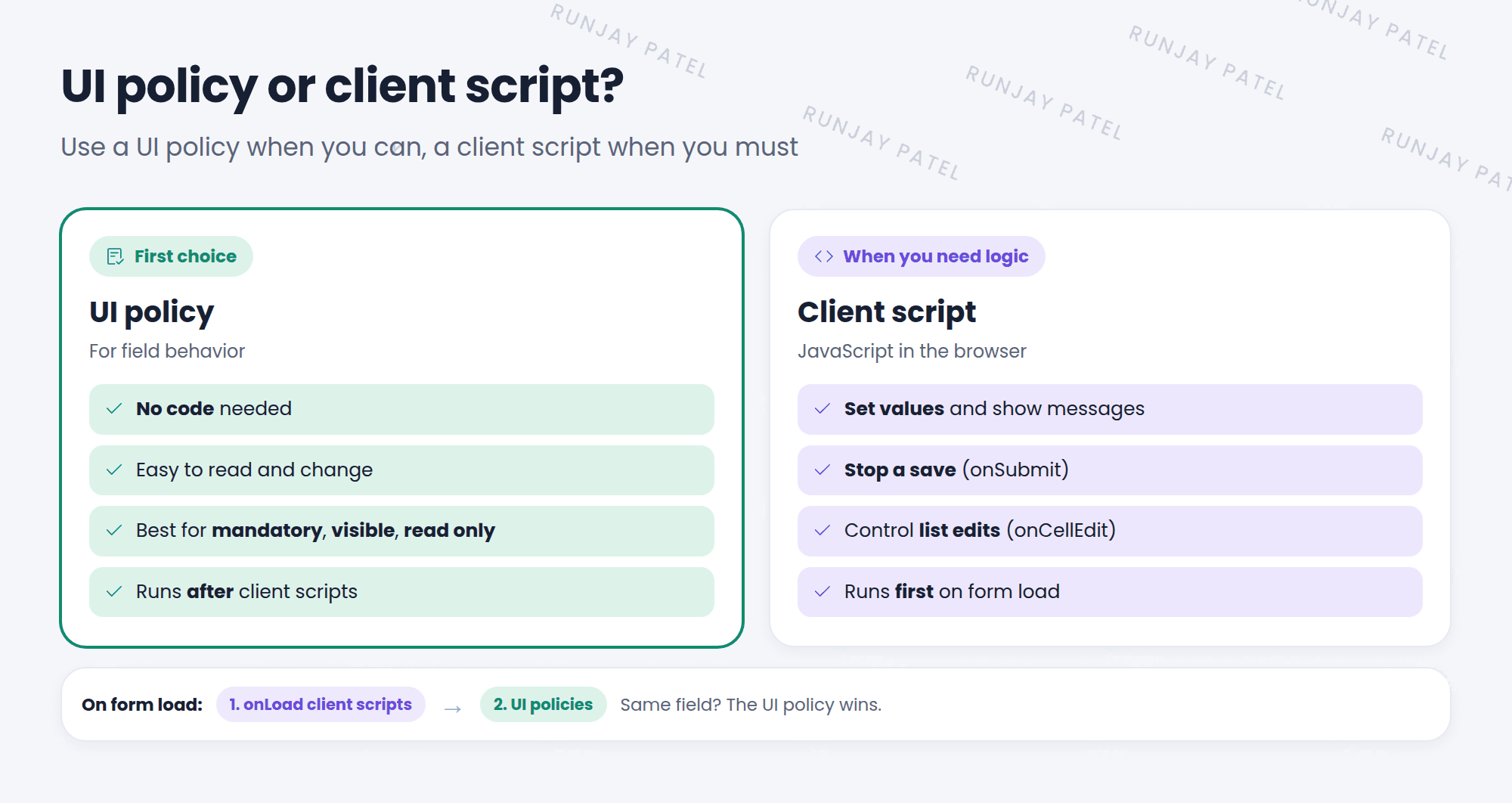
Task: Click Runs first on form load text
Action: [952, 591]
